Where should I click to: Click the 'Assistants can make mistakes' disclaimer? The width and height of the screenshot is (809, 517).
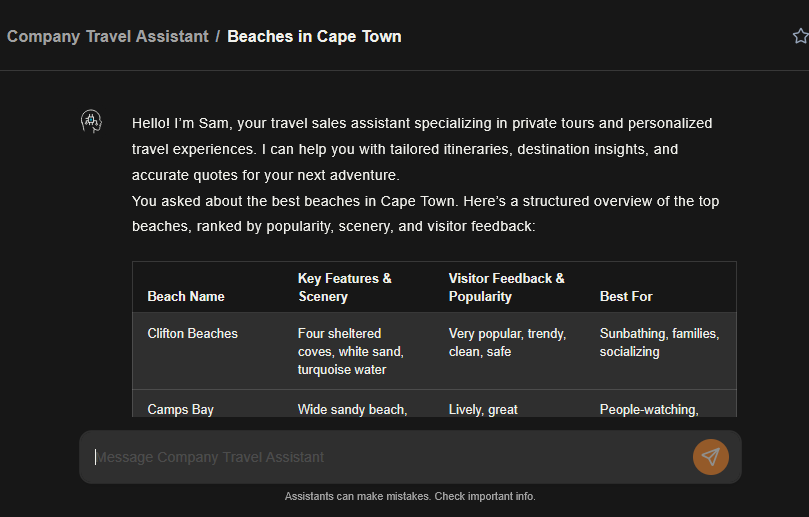coord(410,496)
